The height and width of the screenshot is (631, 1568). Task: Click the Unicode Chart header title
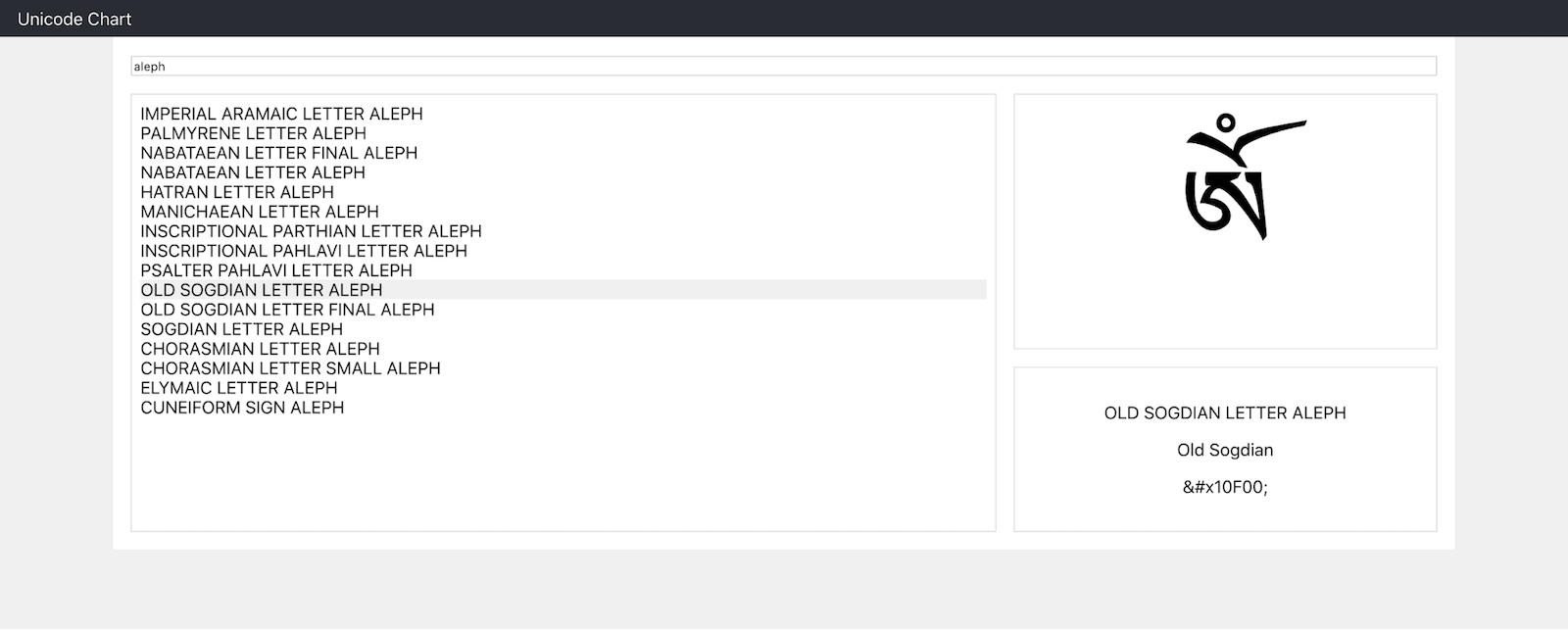[74, 19]
